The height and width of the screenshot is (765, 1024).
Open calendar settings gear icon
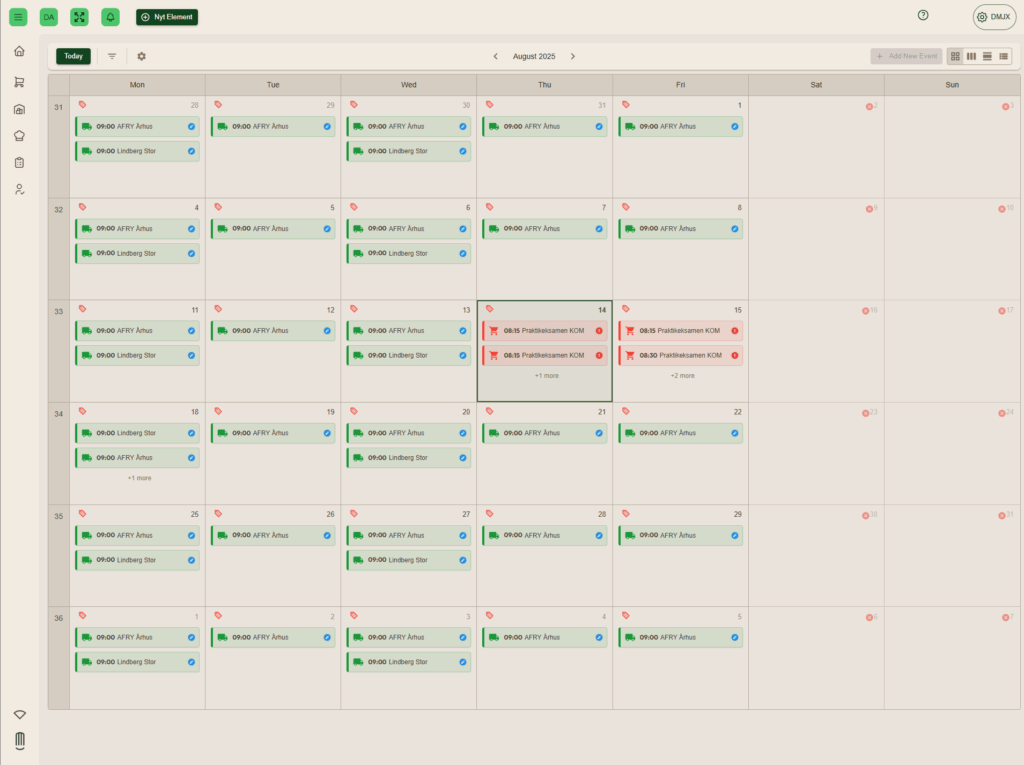[x=141, y=57]
